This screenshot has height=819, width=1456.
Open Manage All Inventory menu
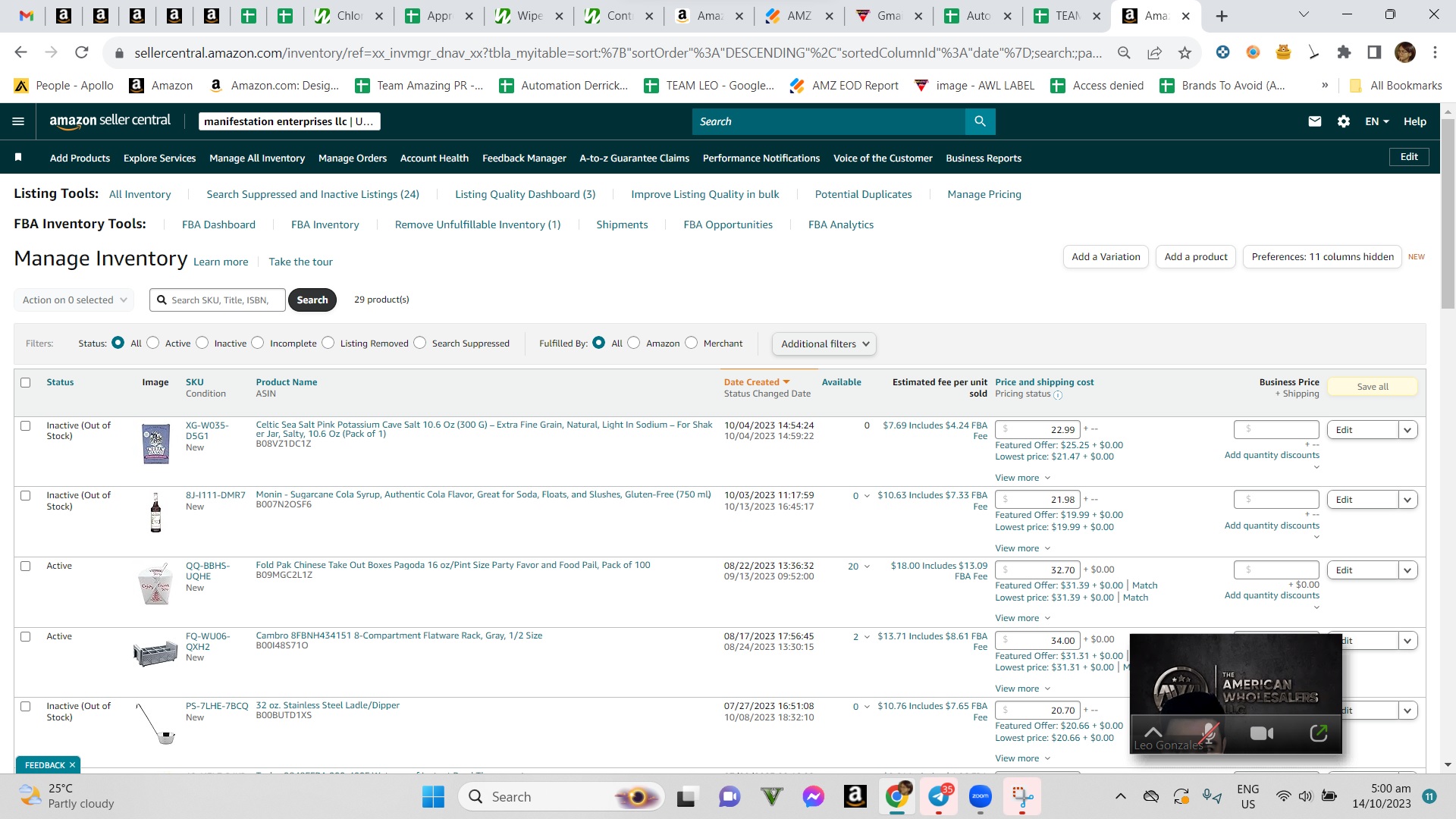click(x=257, y=158)
